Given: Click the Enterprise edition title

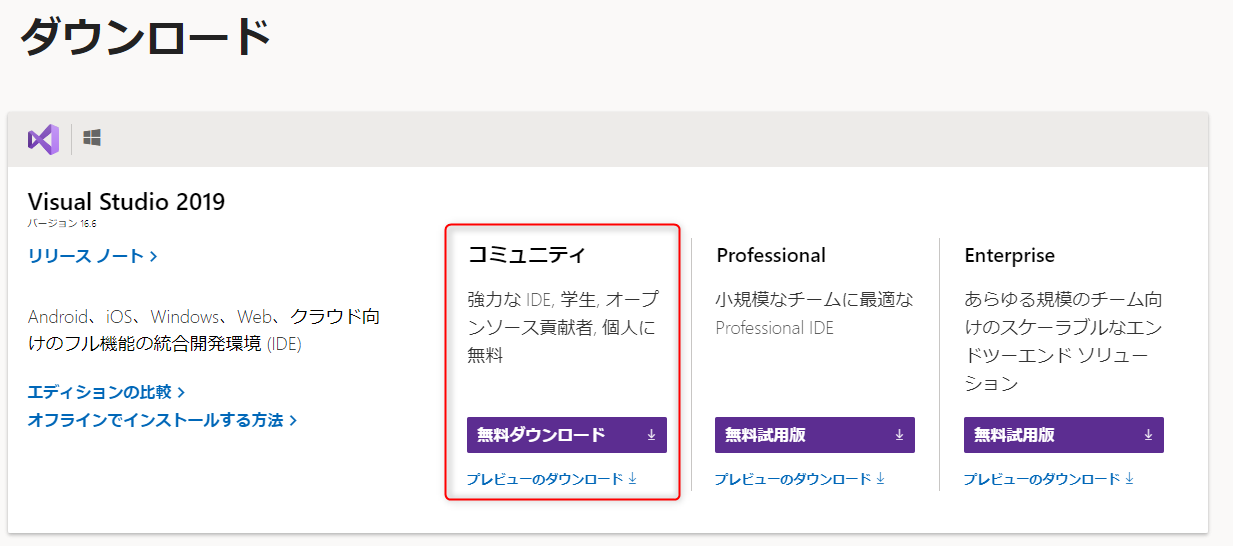Looking at the screenshot, I should click(x=1010, y=256).
